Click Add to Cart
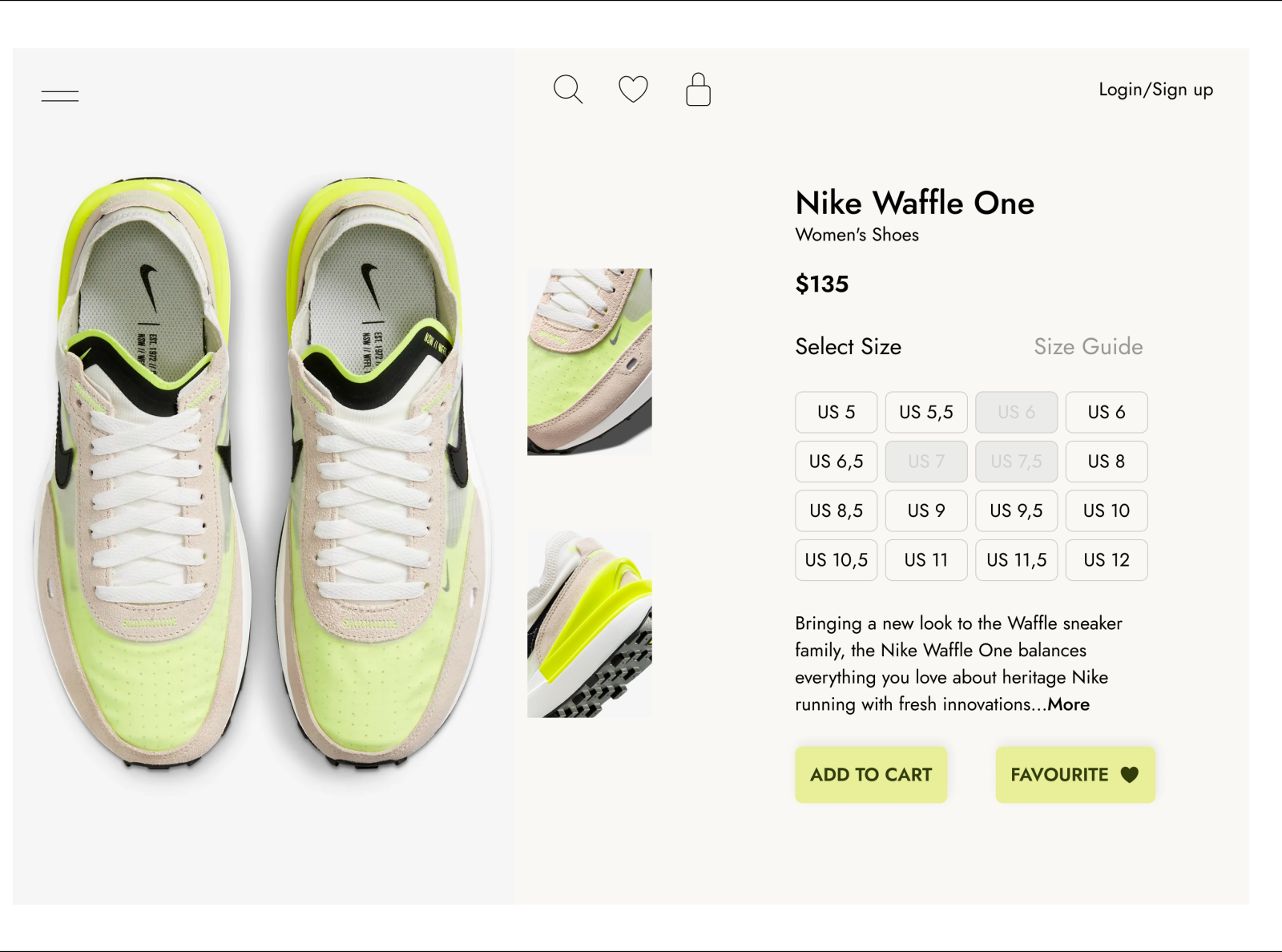 [x=870, y=775]
